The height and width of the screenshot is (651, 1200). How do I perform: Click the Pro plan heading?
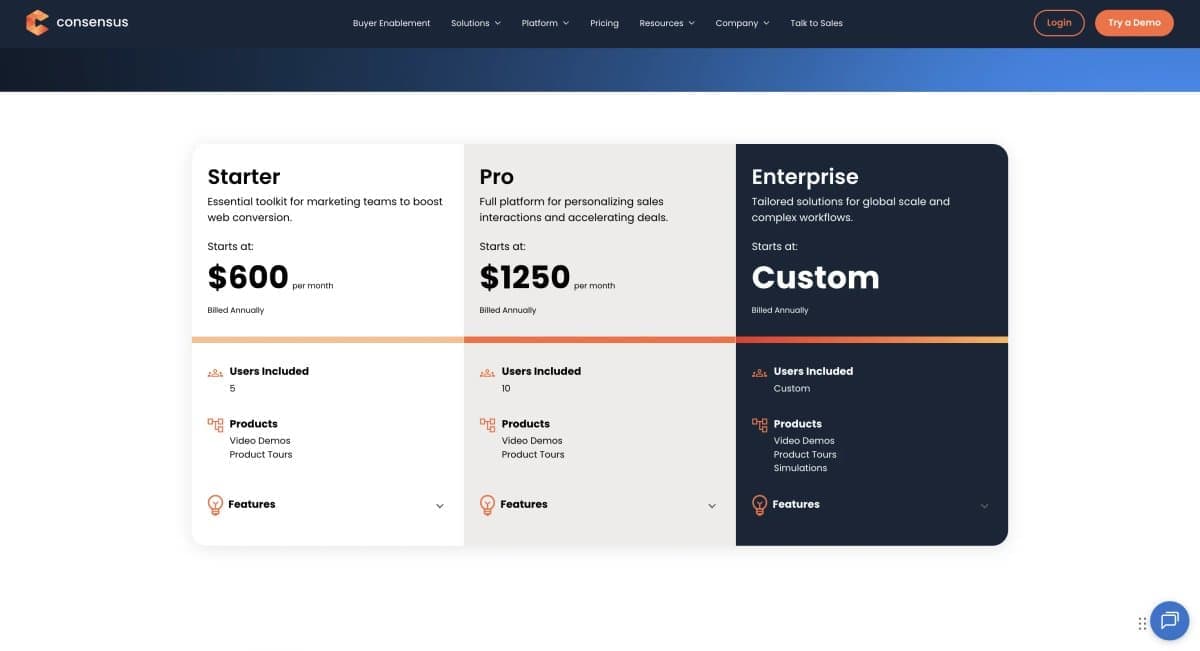tap(497, 177)
